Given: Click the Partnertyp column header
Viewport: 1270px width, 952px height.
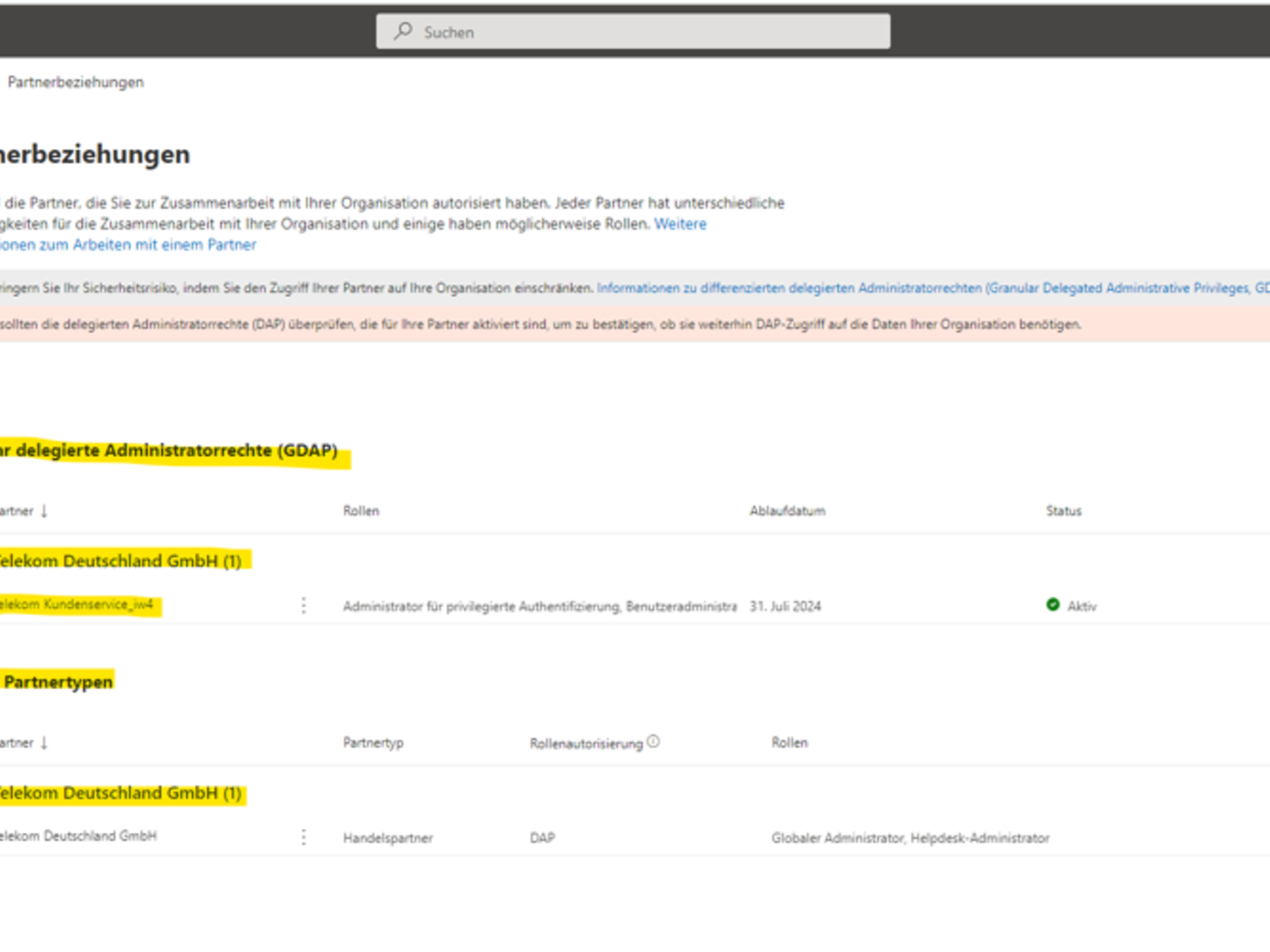Looking at the screenshot, I should point(373,743).
